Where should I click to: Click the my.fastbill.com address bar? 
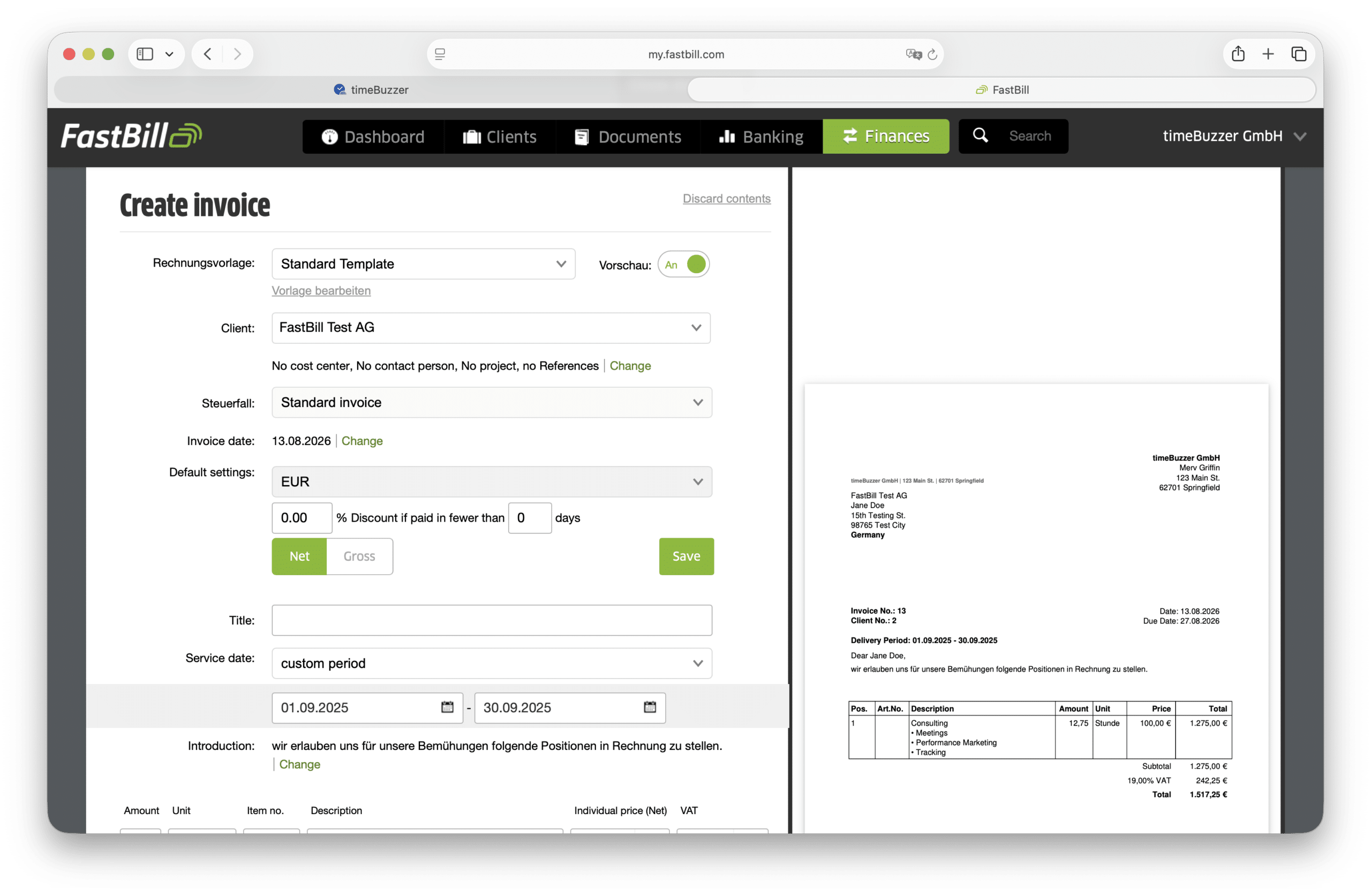pyautogui.click(x=685, y=54)
